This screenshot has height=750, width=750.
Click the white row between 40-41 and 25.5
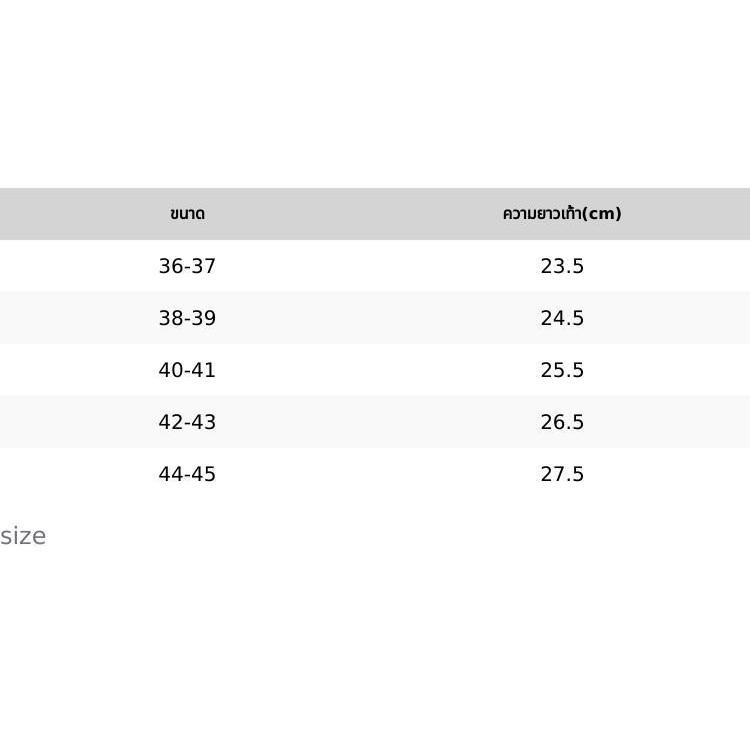375,370
